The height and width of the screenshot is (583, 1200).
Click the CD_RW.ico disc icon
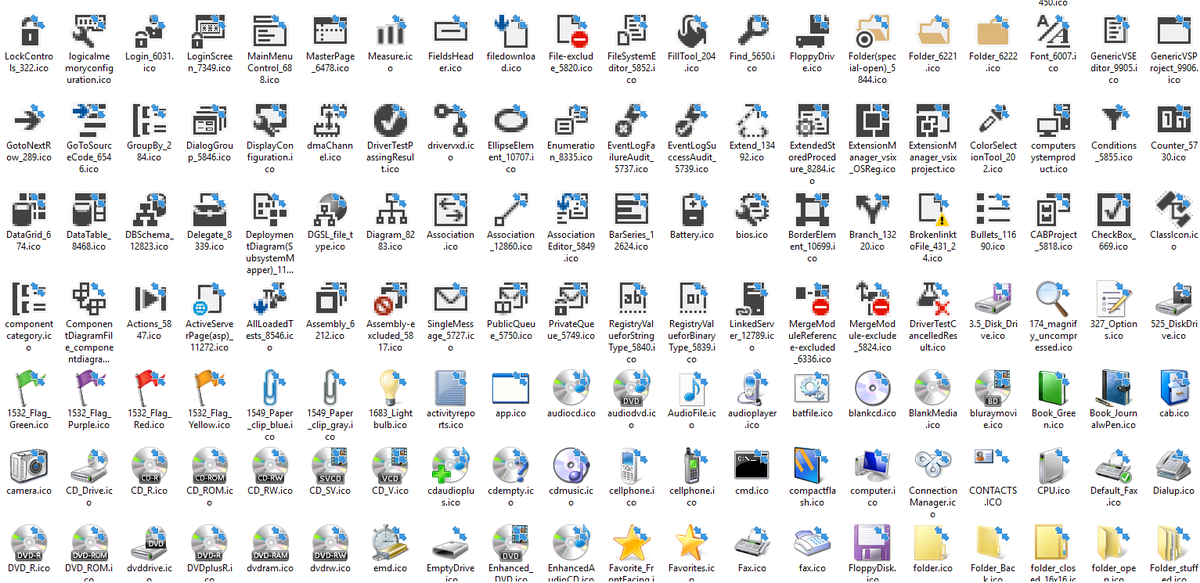[270, 464]
